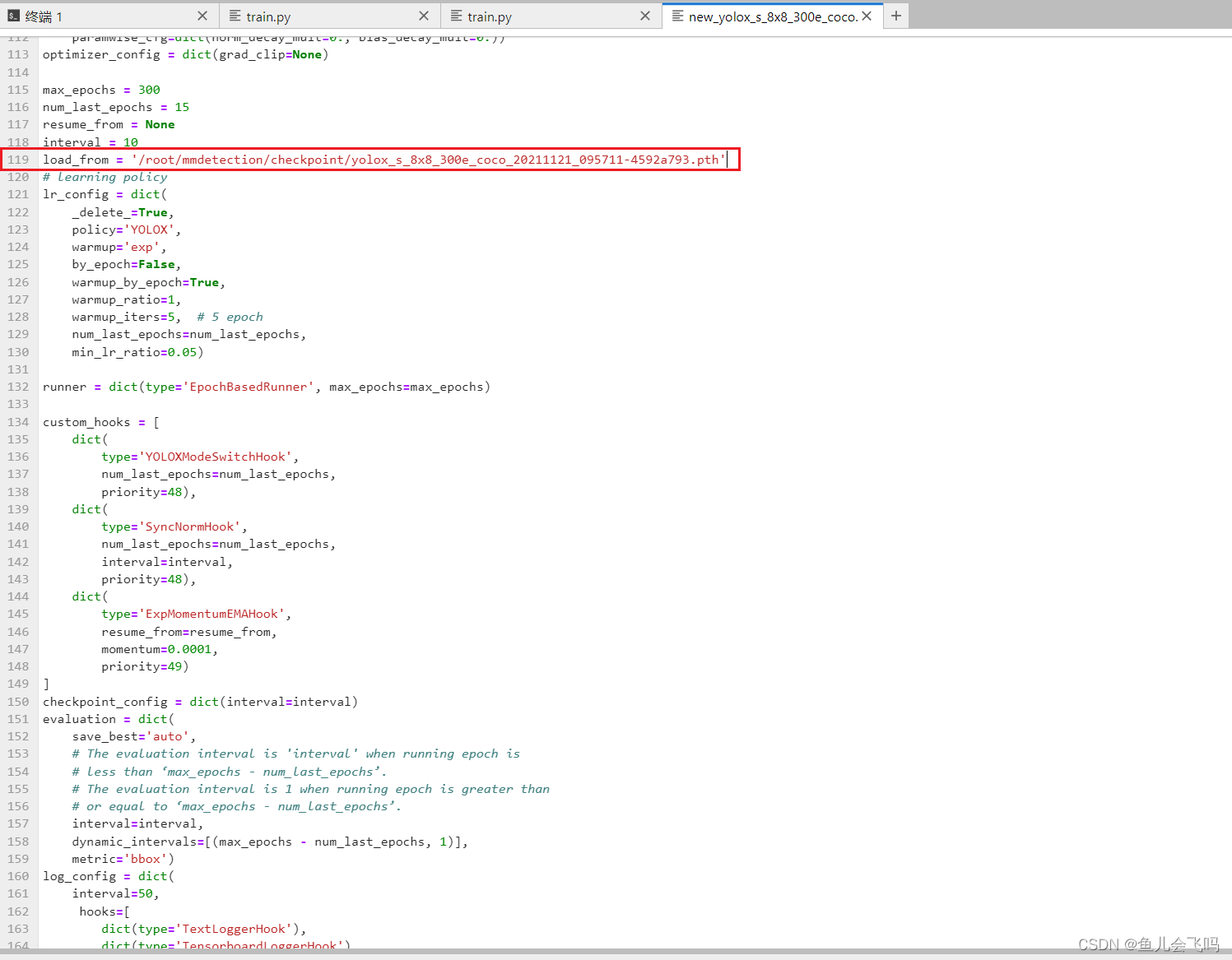Viewport: 1232px width, 960px height.
Task: Close the second train.py tab
Action: click(x=645, y=15)
